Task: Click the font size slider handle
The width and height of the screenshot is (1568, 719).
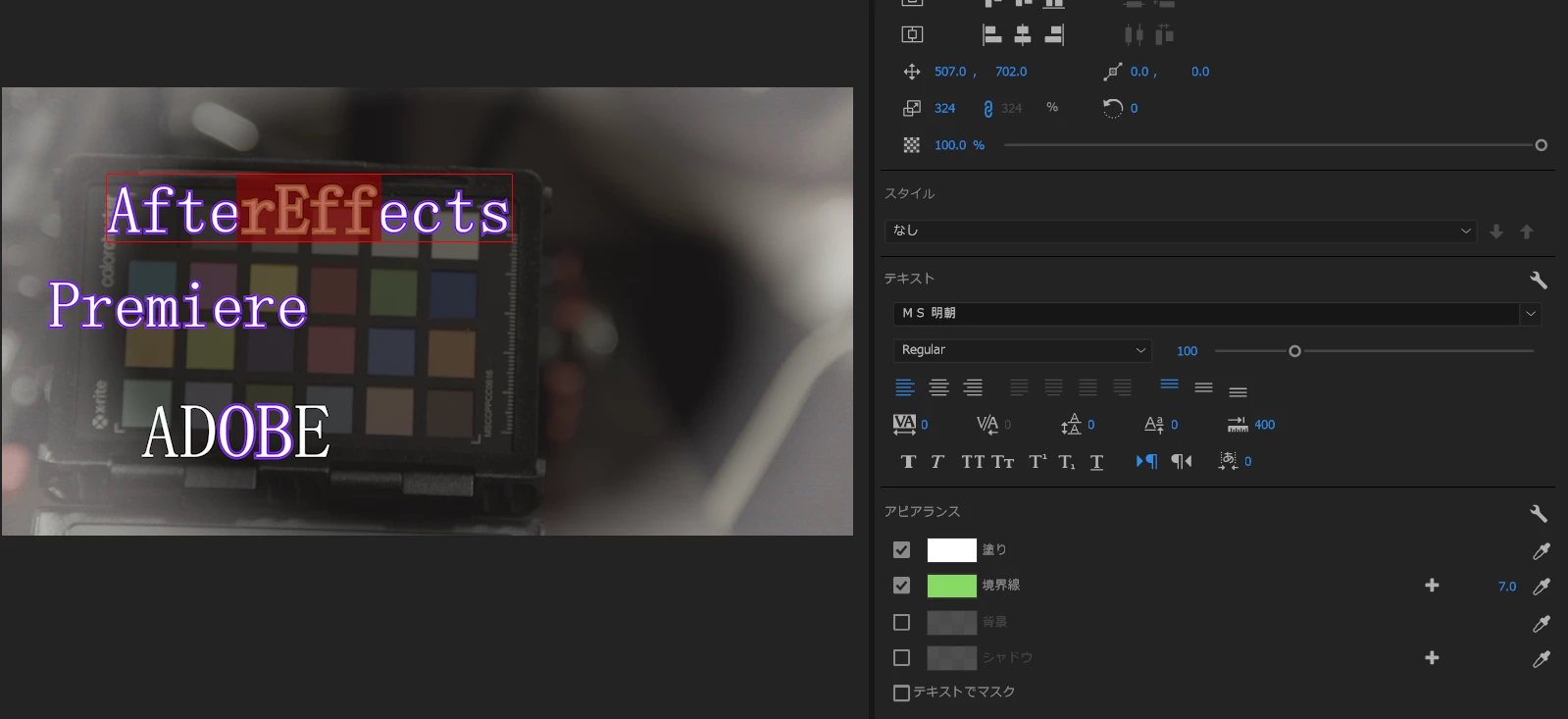Action: click(1294, 351)
